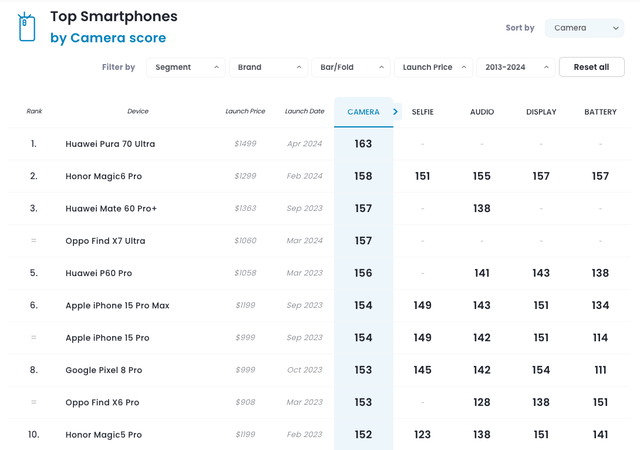Screen dimensions: 640x450
Task: Select the CAMERA column tab
Action: pos(363,112)
